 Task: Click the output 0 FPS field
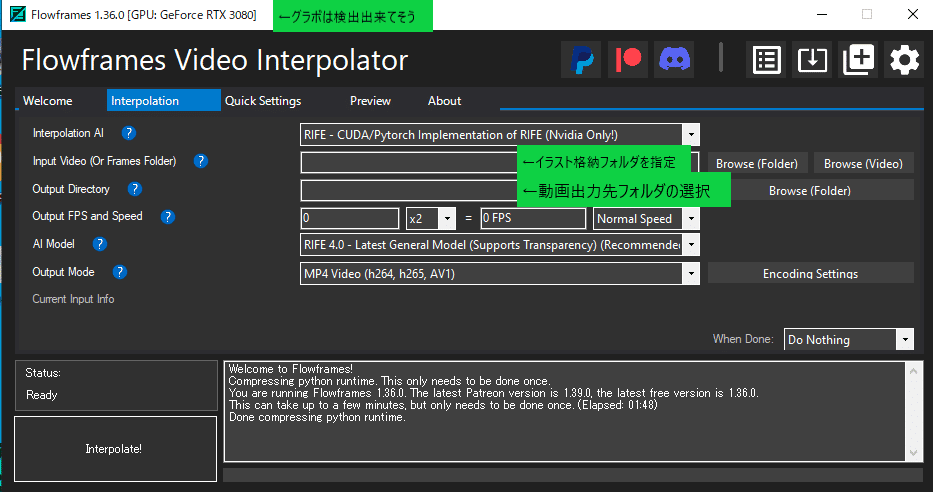coord(533,218)
